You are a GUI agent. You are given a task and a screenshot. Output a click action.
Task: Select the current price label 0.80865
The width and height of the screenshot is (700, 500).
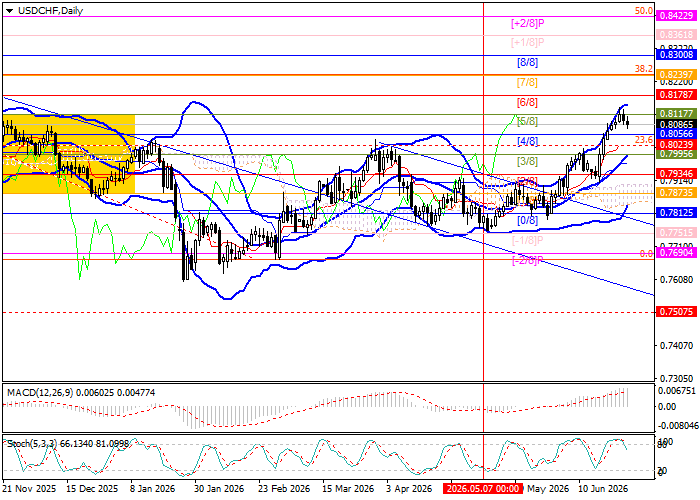pyautogui.click(x=676, y=124)
